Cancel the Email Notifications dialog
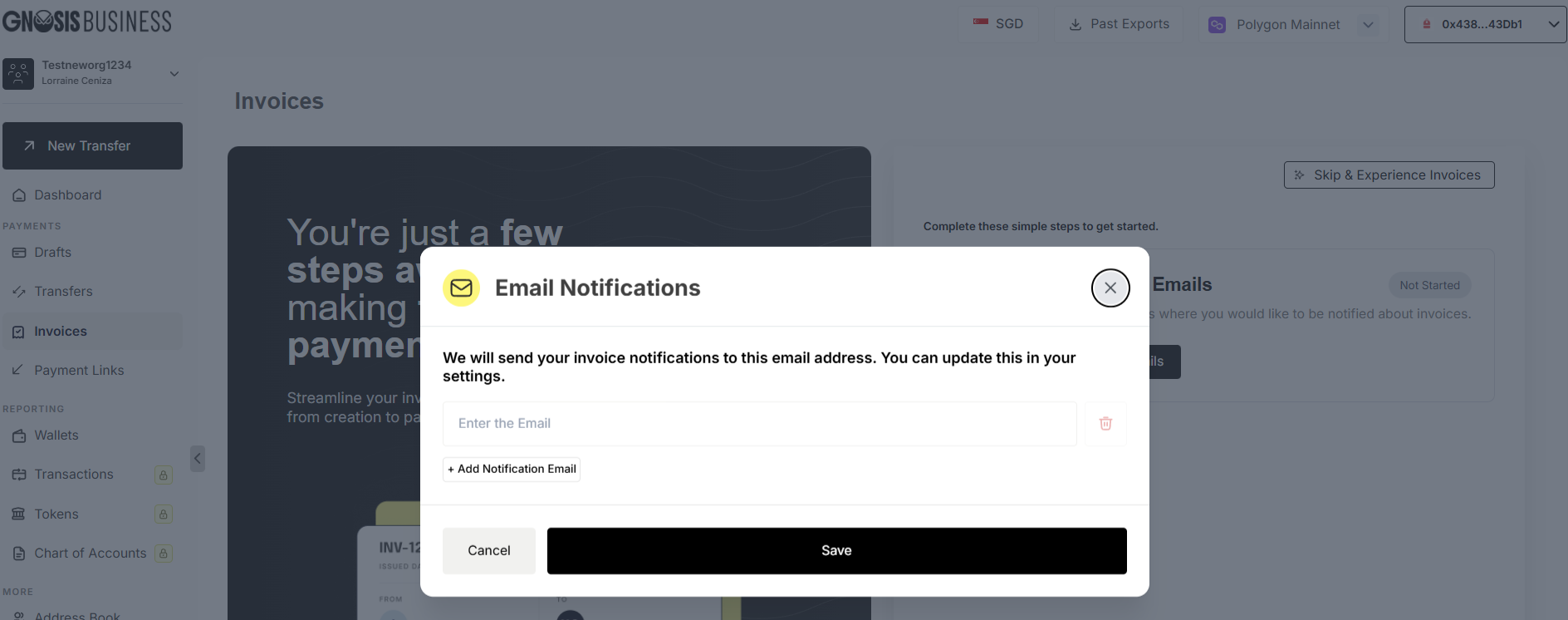Image resolution: width=1568 pixels, height=620 pixels. pyautogui.click(x=488, y=550)
